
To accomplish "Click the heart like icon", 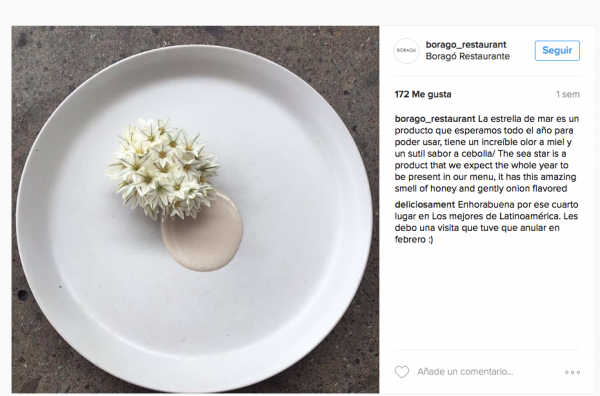I will pos(402,372).
